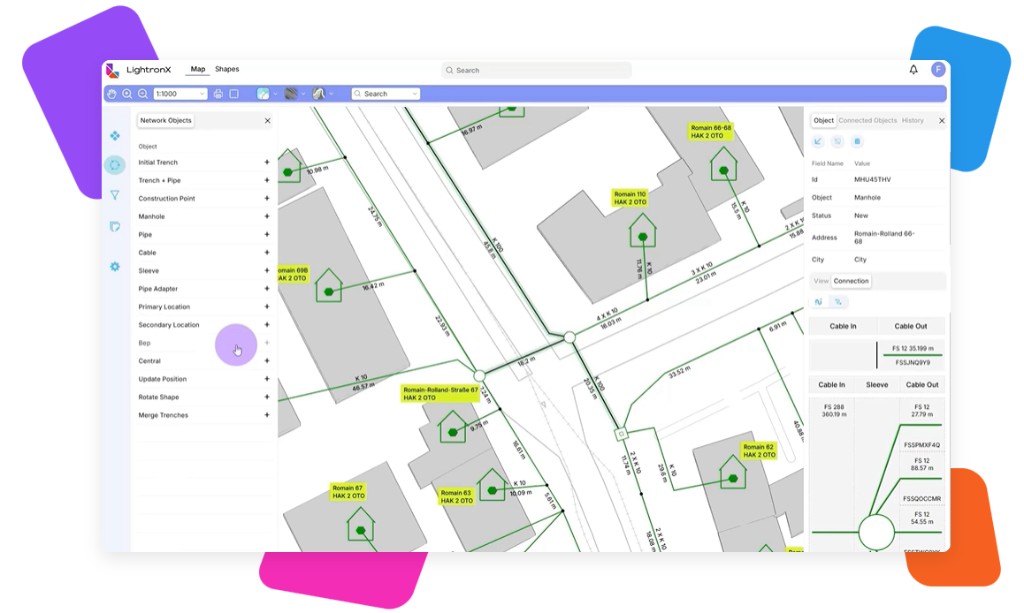
Task: Expand the dark gray layer dropdown arrow
Action: pos(303,94)
